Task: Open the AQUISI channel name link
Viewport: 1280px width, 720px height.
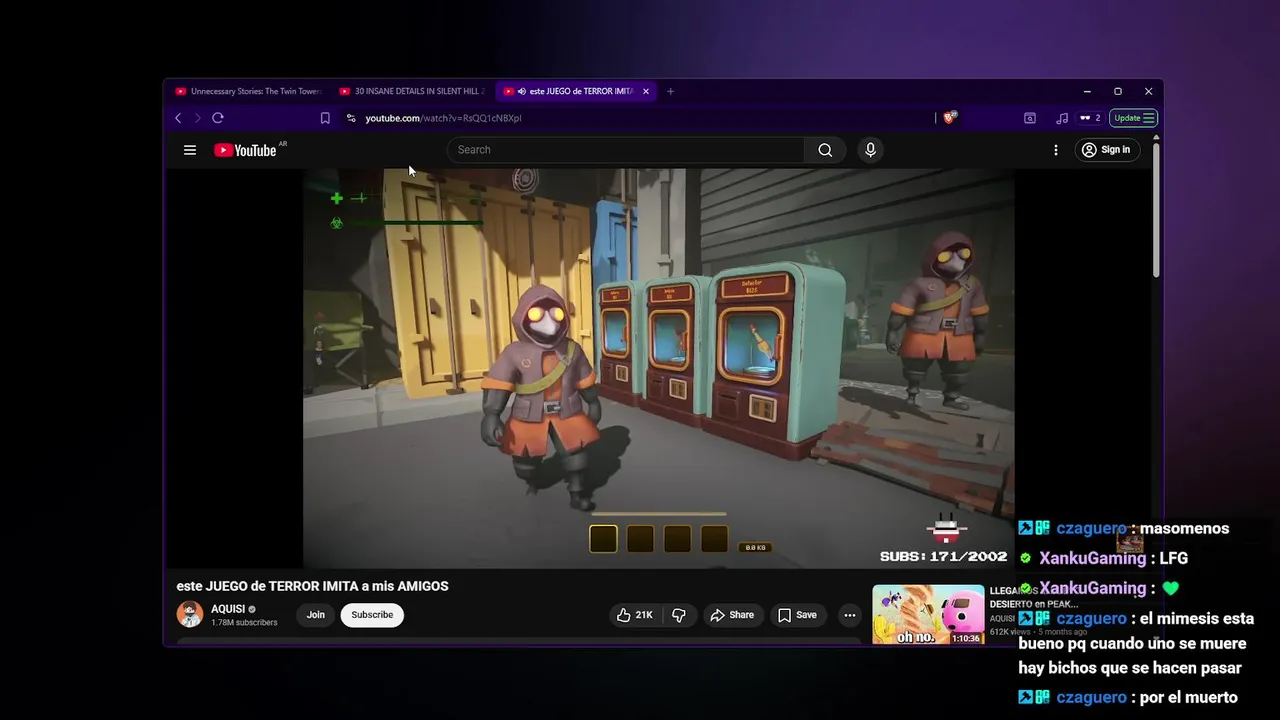Action: (x=228, y=609)
